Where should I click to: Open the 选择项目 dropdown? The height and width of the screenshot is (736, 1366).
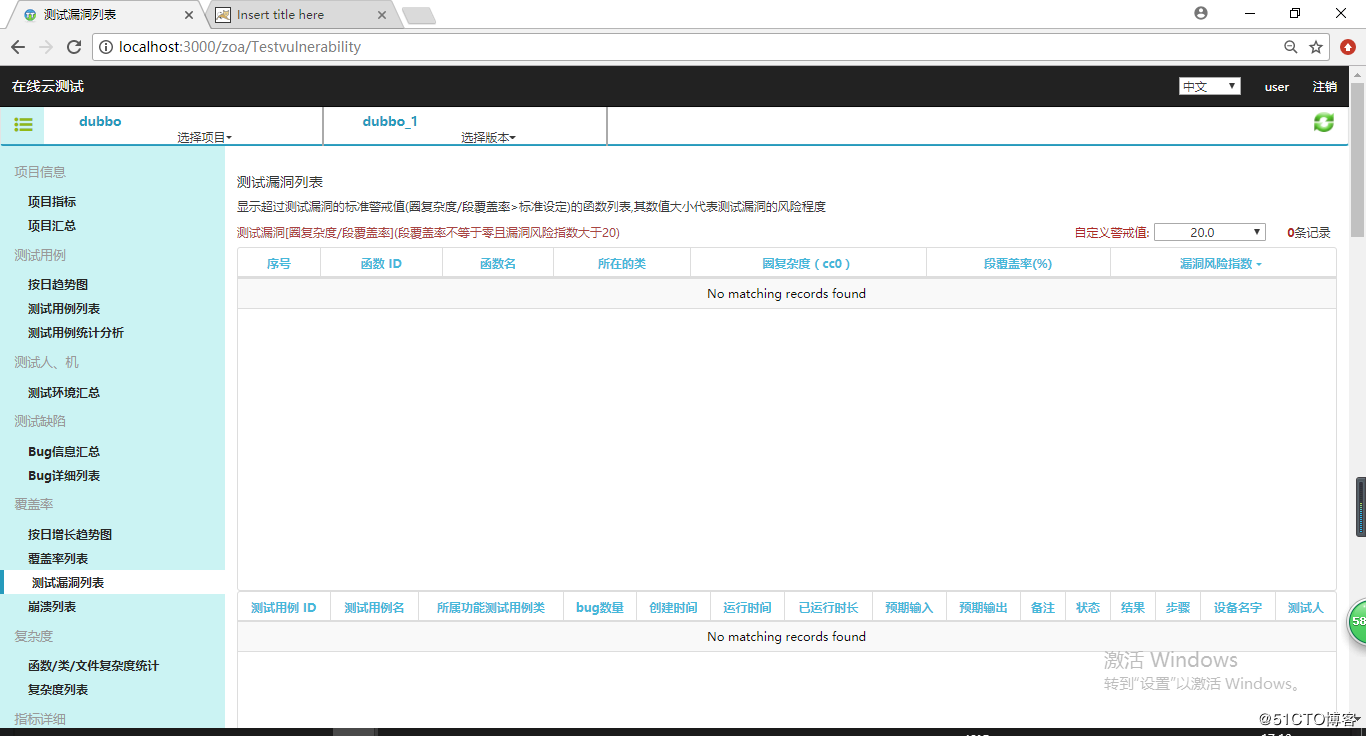click(x=205, y=138)
